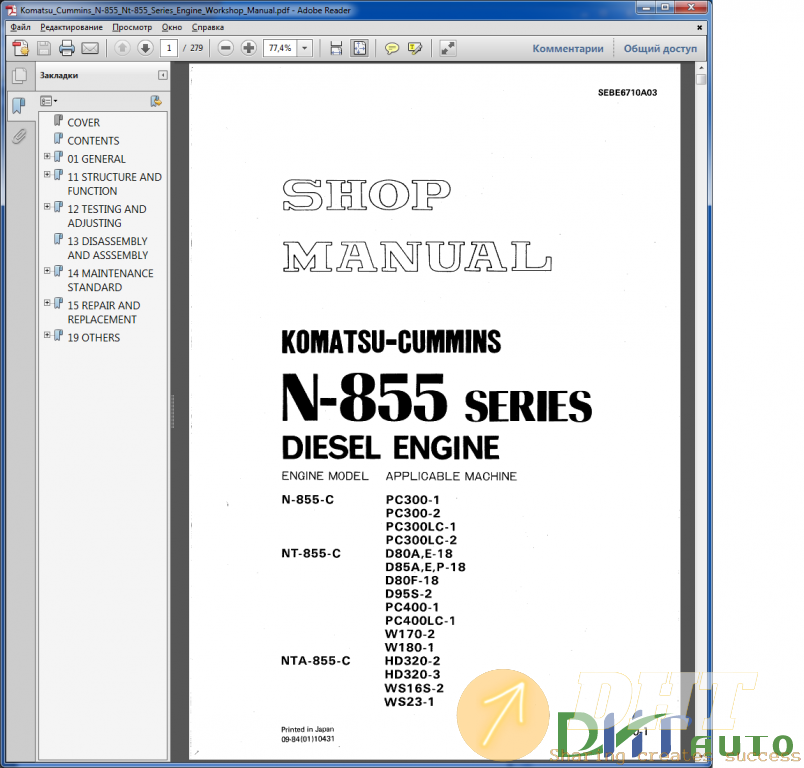
Task: Select 14 MAINTENANCE STANDARD bookmark
Action: click(110, 280)
